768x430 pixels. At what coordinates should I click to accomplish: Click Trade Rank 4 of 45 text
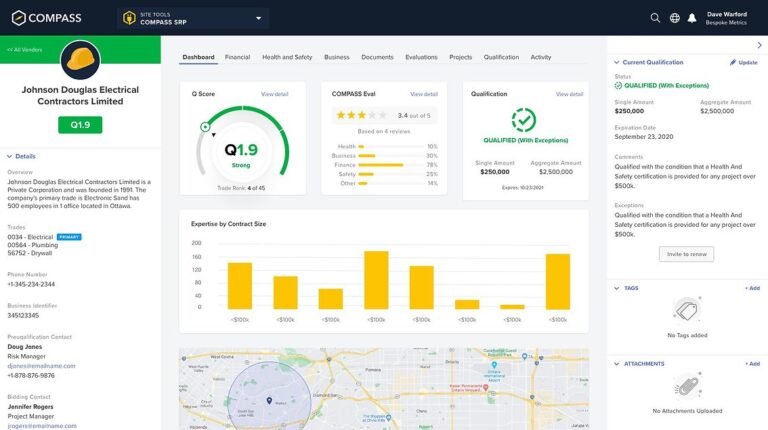point(241,188)
